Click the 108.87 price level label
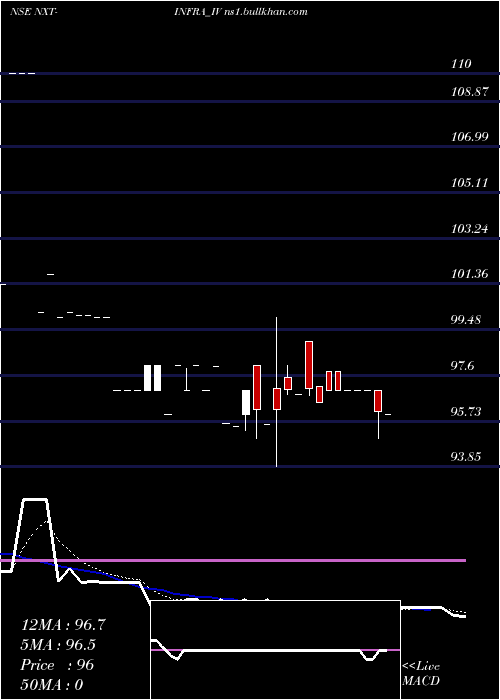The image size is (500, 700). tap(470, 92)
